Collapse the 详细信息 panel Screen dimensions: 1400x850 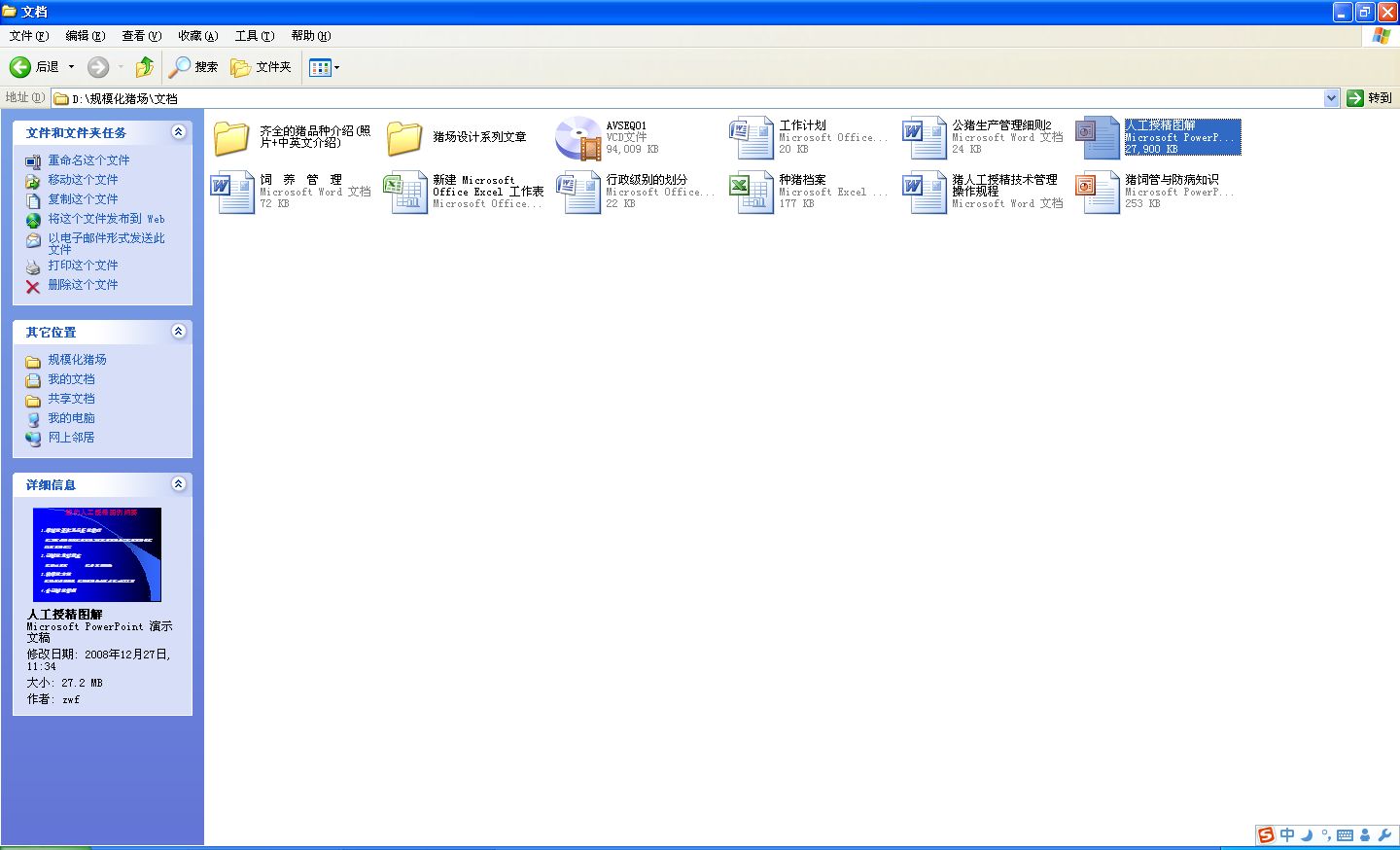[x=178, y=484]
